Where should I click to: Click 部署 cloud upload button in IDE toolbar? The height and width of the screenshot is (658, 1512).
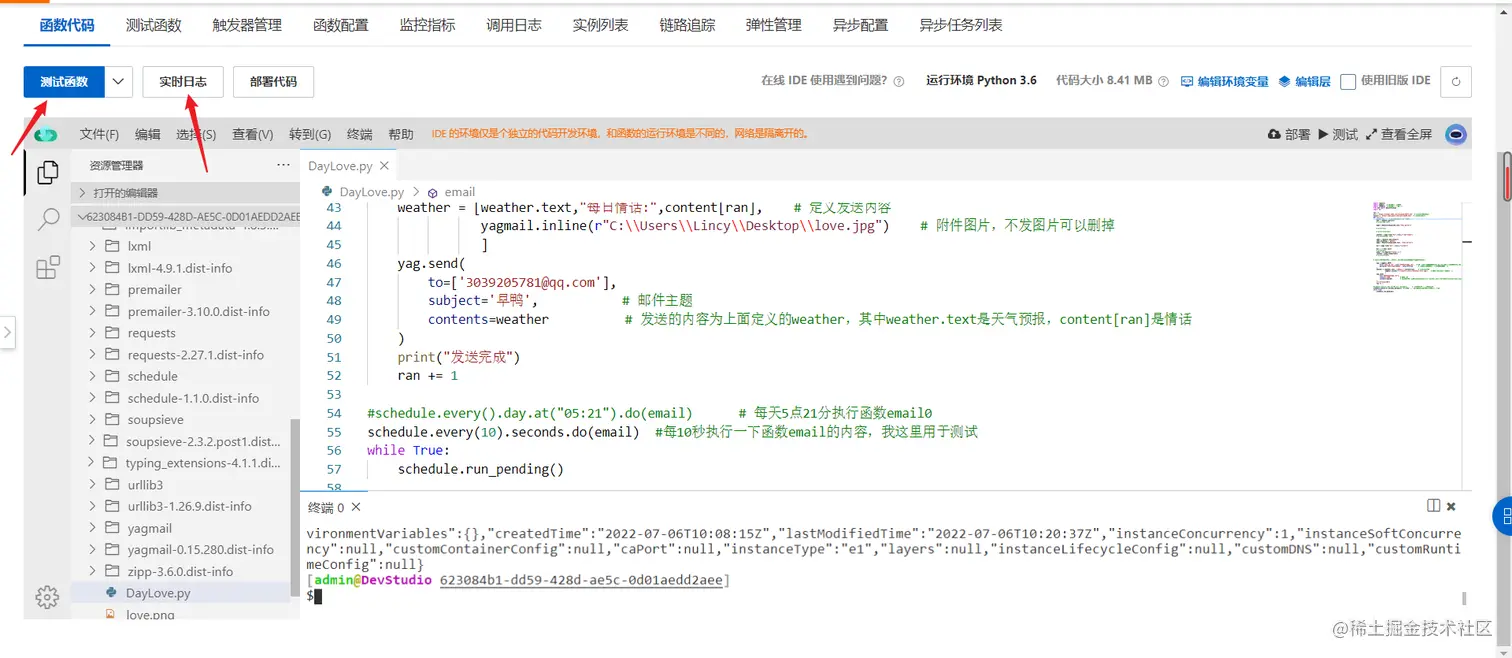[1288, 134]
